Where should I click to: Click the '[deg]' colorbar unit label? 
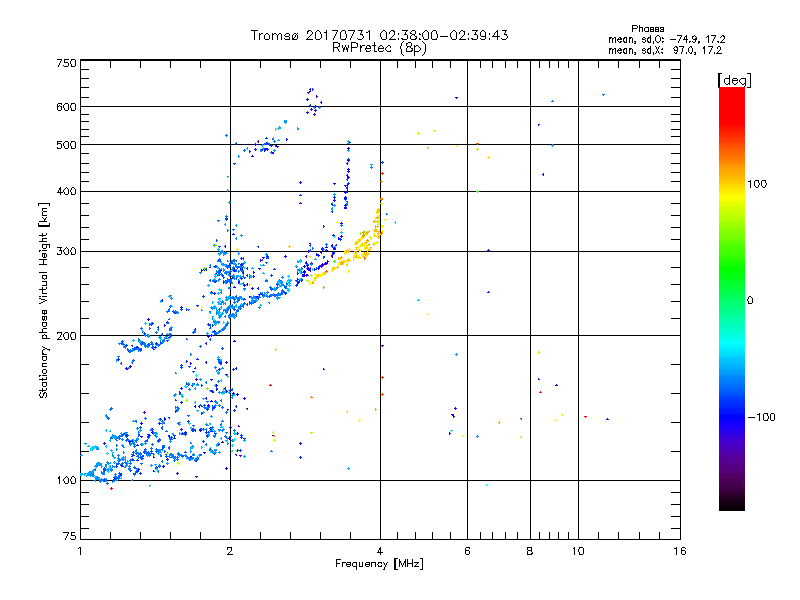[734, 80]
